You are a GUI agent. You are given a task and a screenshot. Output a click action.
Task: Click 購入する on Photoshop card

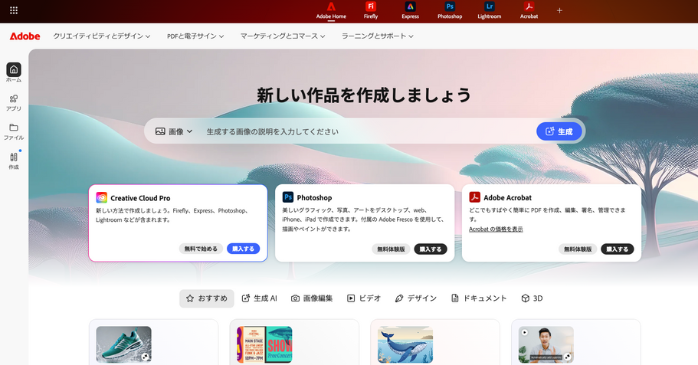pos(430,249)
